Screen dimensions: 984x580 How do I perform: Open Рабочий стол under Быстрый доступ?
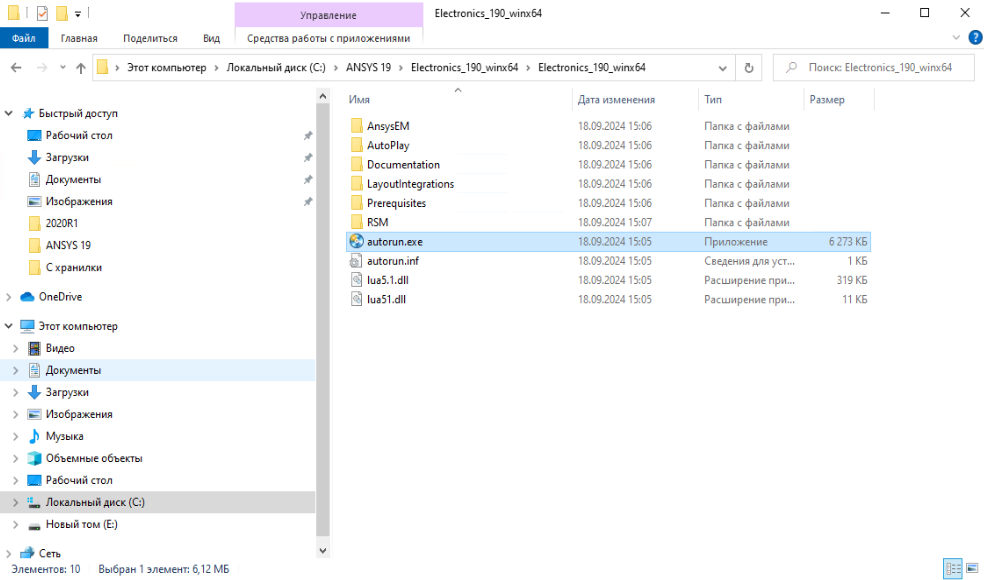(x=78, y=136)
